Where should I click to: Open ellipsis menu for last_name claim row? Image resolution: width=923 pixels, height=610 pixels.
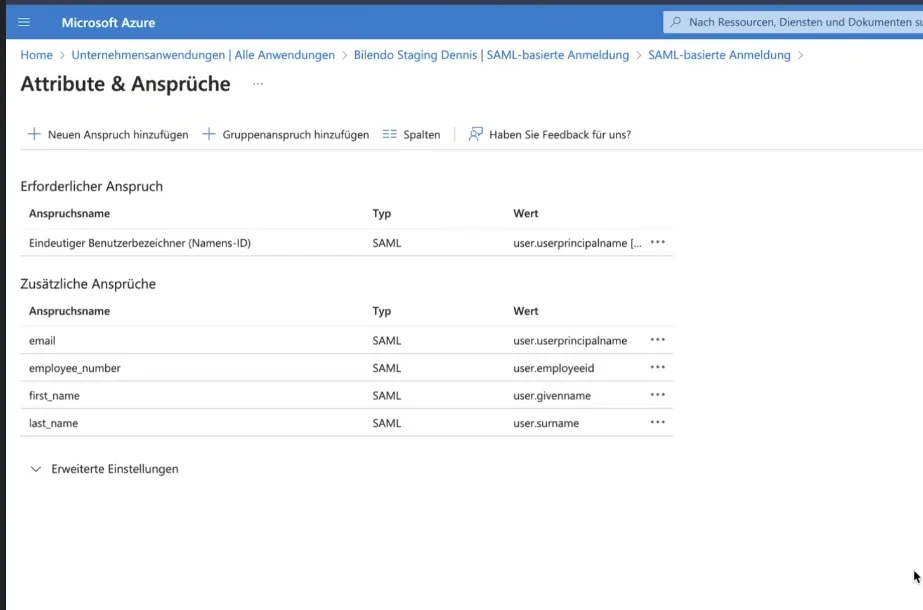[658, 423]
